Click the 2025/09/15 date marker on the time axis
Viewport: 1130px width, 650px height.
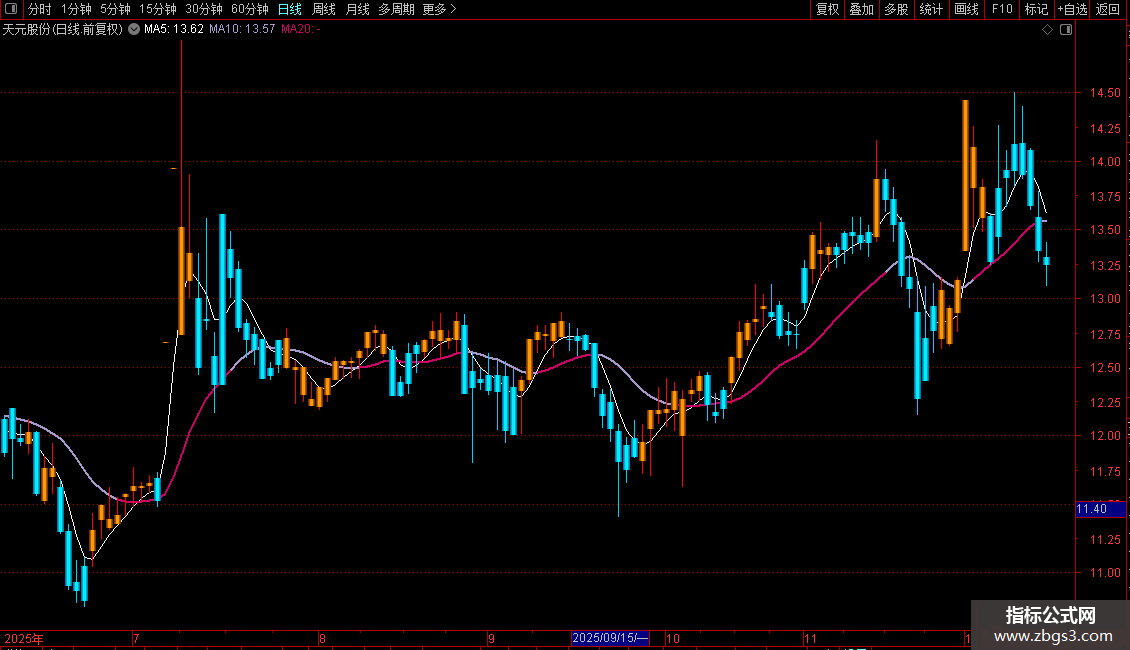(x=610, y=638)
